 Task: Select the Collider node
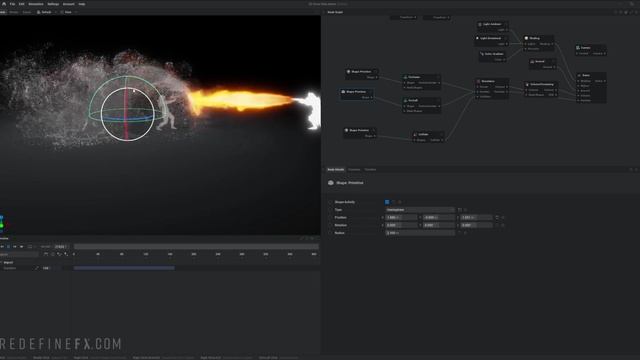pos(428,137)
